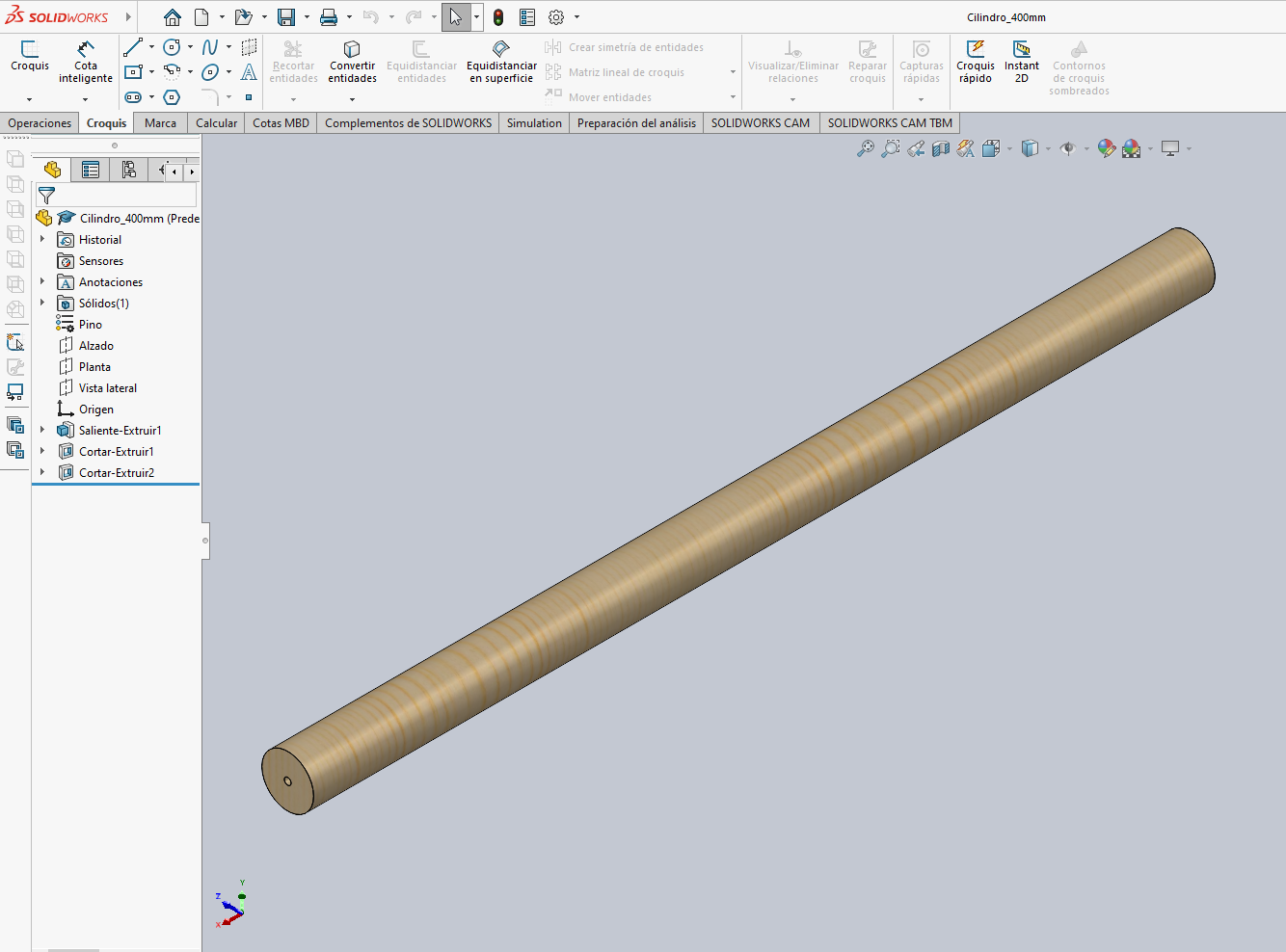This screenshot has height=952, width=1286.
Task: Select the Circle sketch tool
Action: (x=172, y=47)
